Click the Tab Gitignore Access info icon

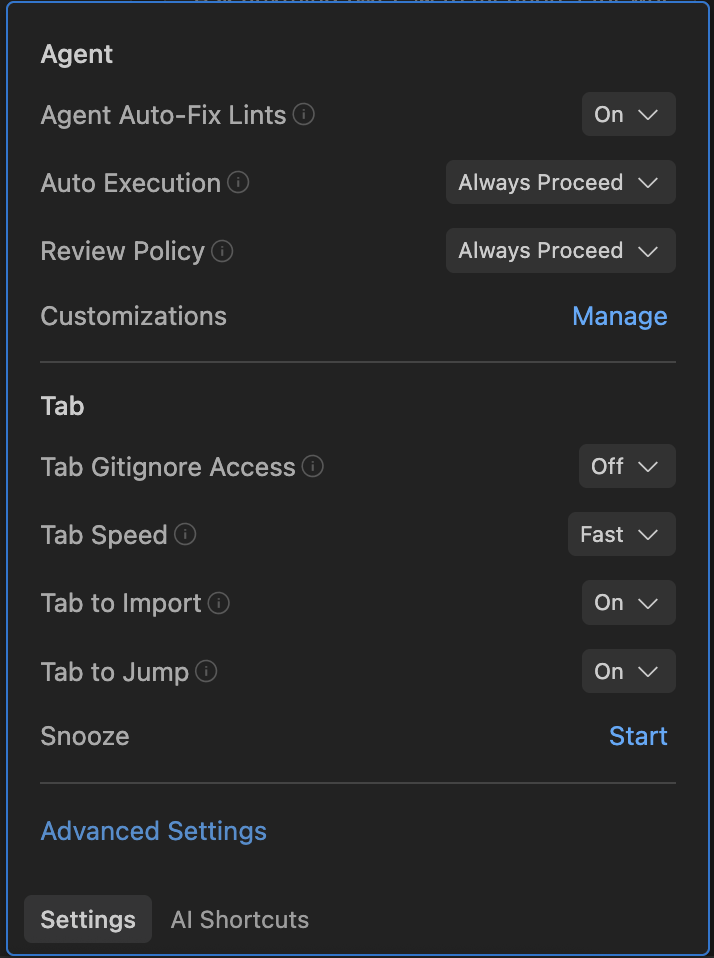312,466
